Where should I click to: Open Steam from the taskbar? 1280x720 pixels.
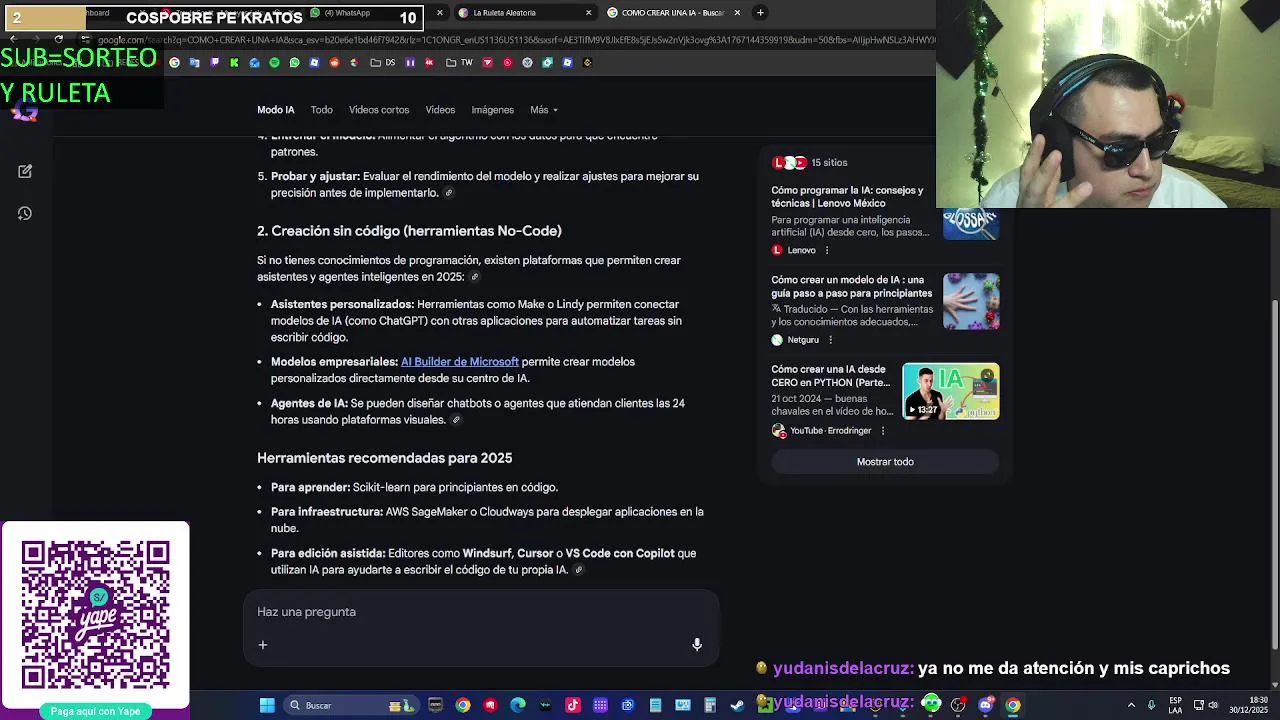click(x=737, y=705)
